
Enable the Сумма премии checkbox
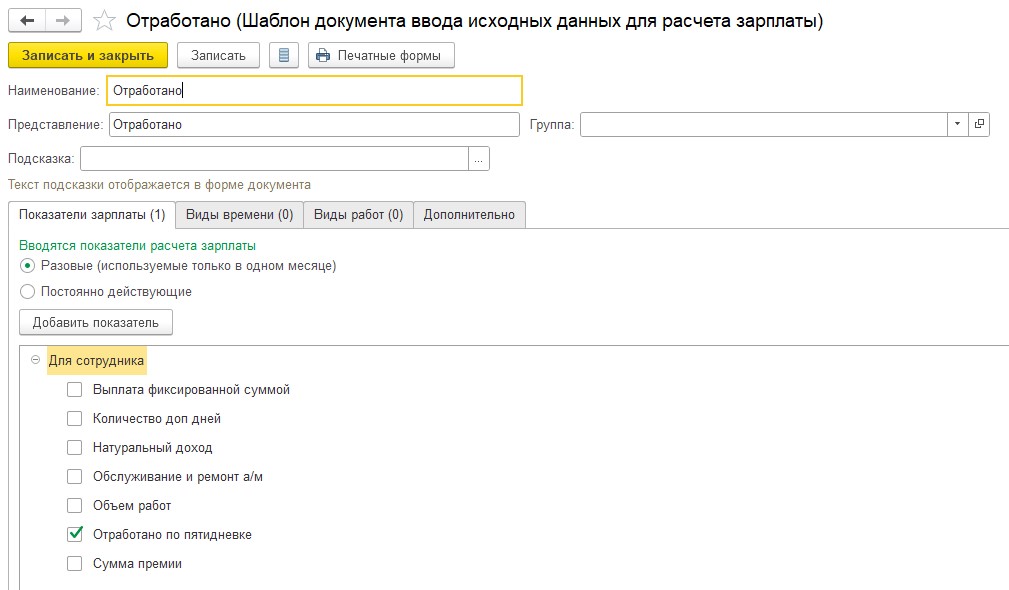[75, 563]
